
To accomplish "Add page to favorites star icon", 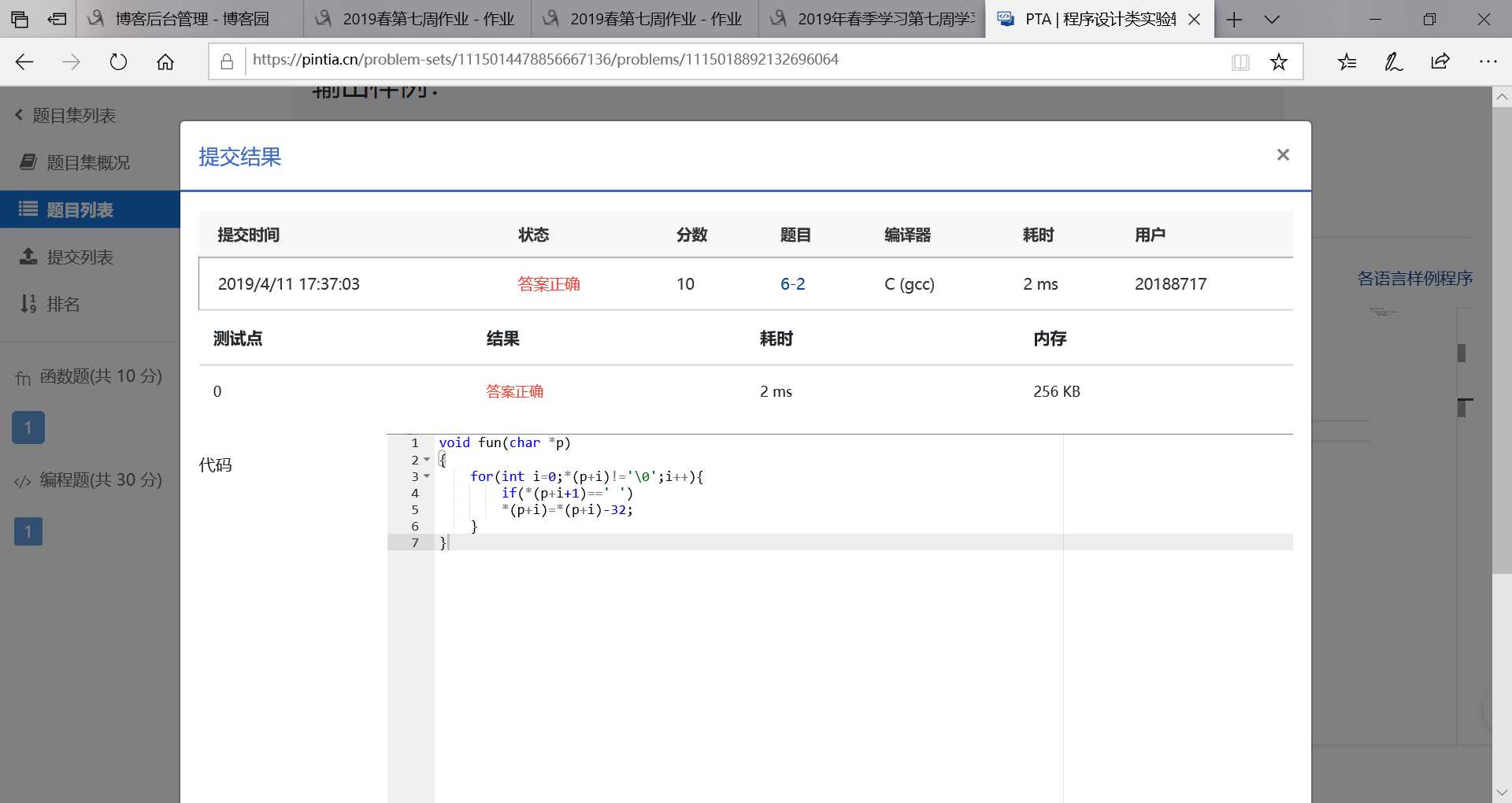I will (x=1279, y=61).
